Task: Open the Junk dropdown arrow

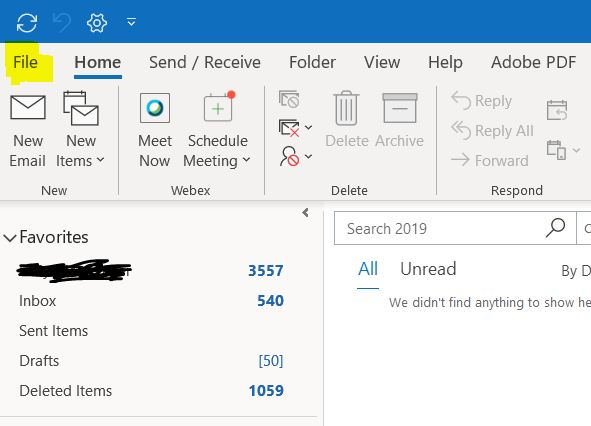Action: pos(308,156)
